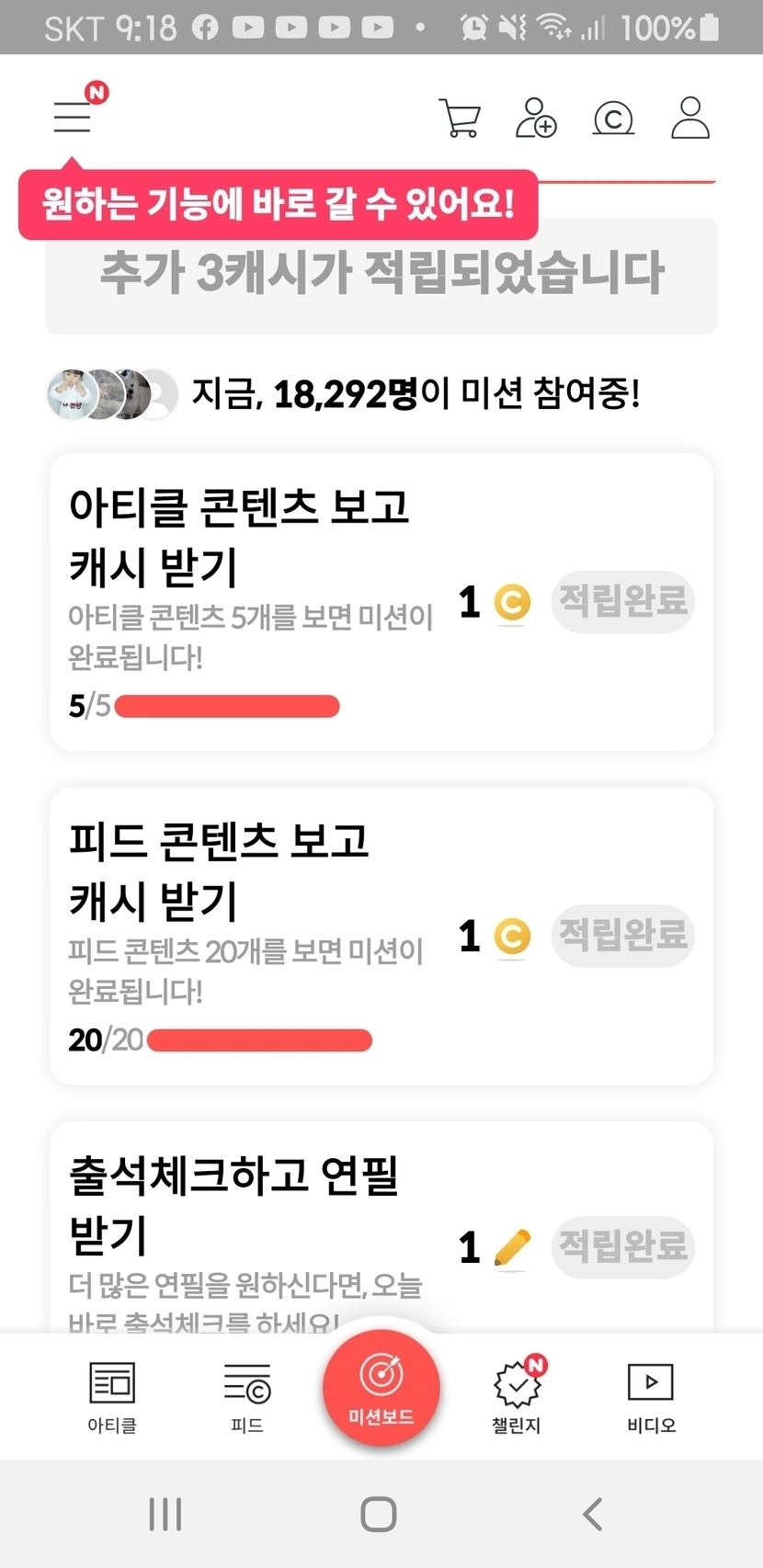
Task: Tap the gold coin on article mission
Action: [512, 603]
